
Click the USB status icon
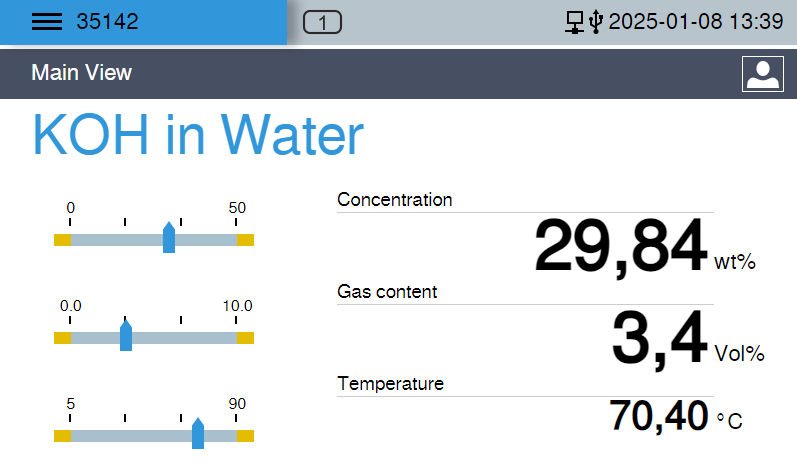[x=596, y=22]
